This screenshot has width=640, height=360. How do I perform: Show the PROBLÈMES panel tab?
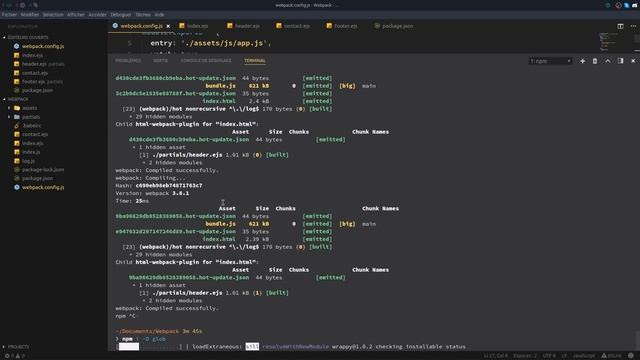click(x=128, y=60)
